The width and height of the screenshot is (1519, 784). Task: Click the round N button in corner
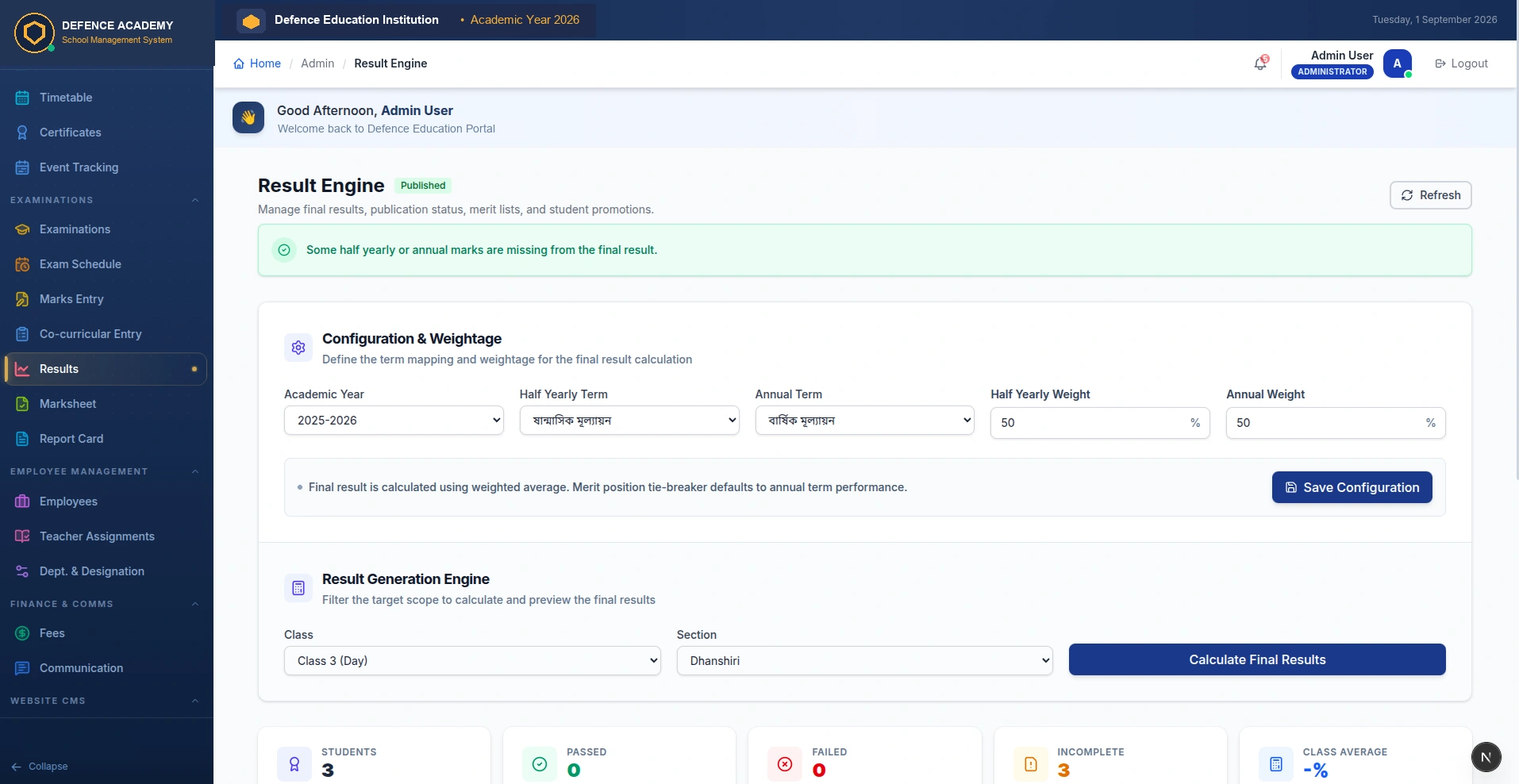pos(1486,757)
